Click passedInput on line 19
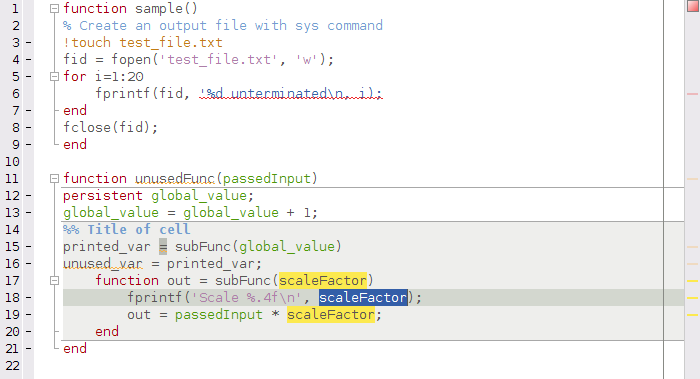The height and width of the screenshot is (379, 700). (x=219, y=315)
